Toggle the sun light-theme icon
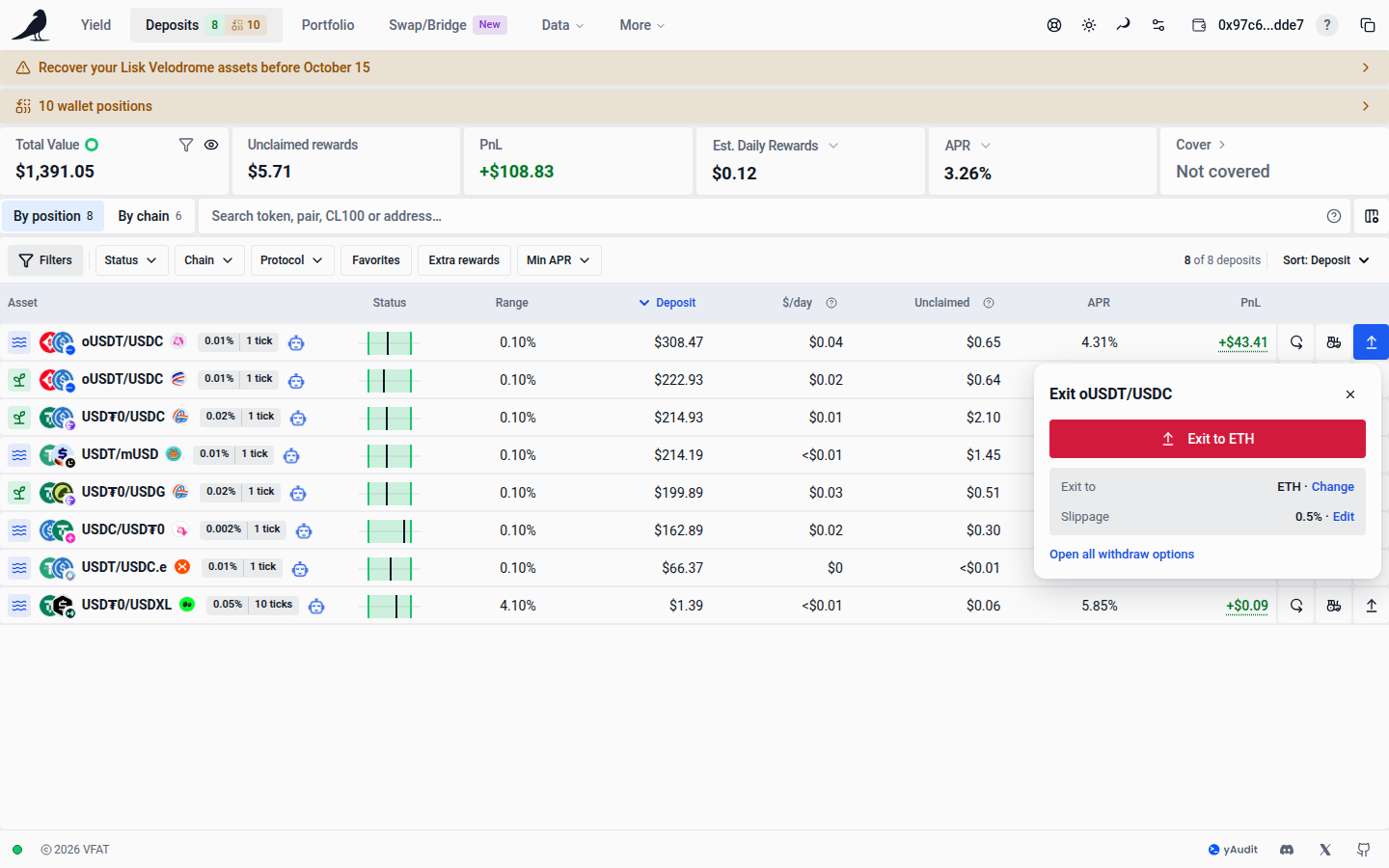Image resolution: width=1389 pixels, height=868 pixels. click(x=1089, y=25)
